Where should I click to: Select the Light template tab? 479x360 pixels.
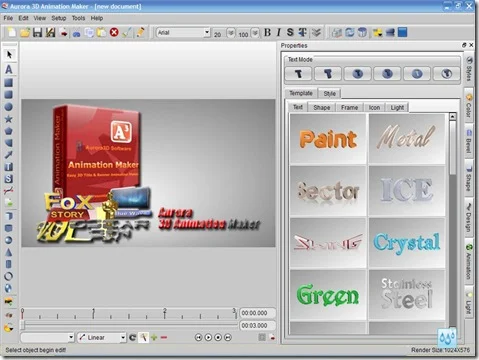pos(397,107)
